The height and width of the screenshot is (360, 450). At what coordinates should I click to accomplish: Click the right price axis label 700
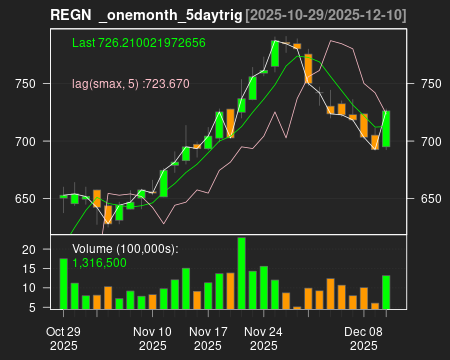(431, 141)
